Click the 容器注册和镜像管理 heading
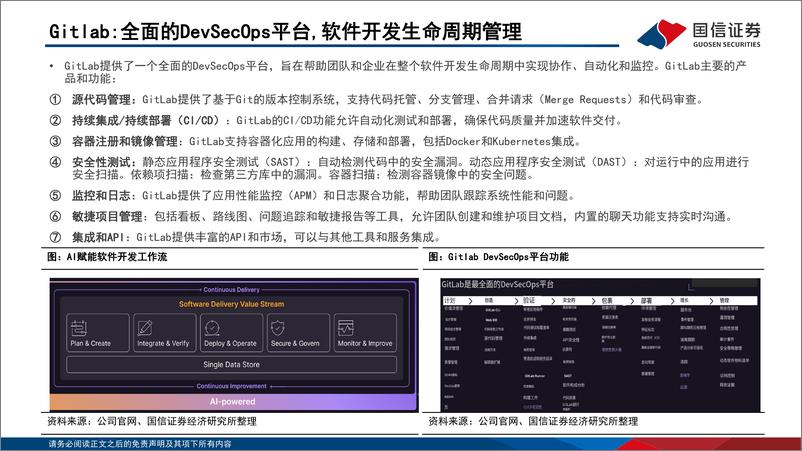Viewport: 802px width, 451px height. (127, 142)
